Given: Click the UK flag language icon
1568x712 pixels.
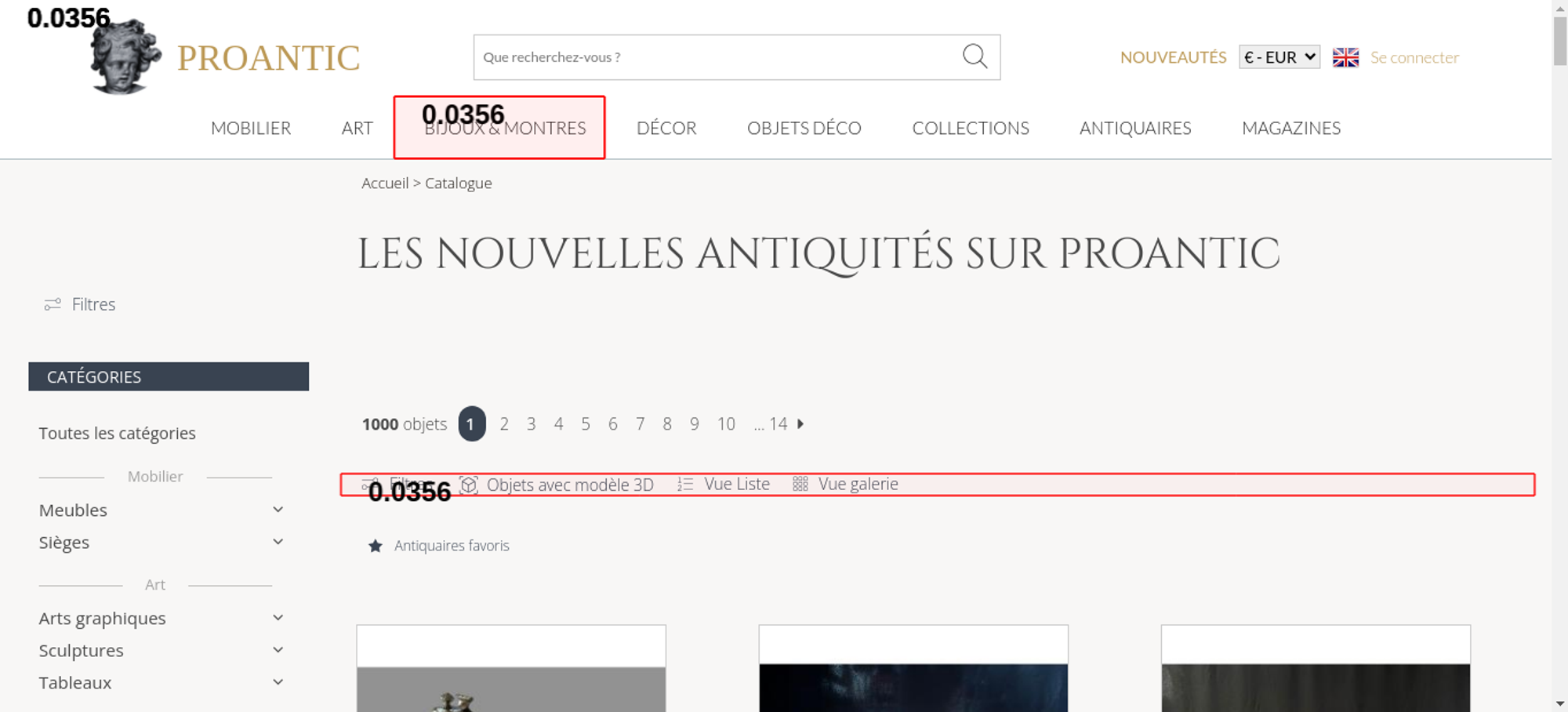Looking at the screenshot, I should pos(1345,57).
